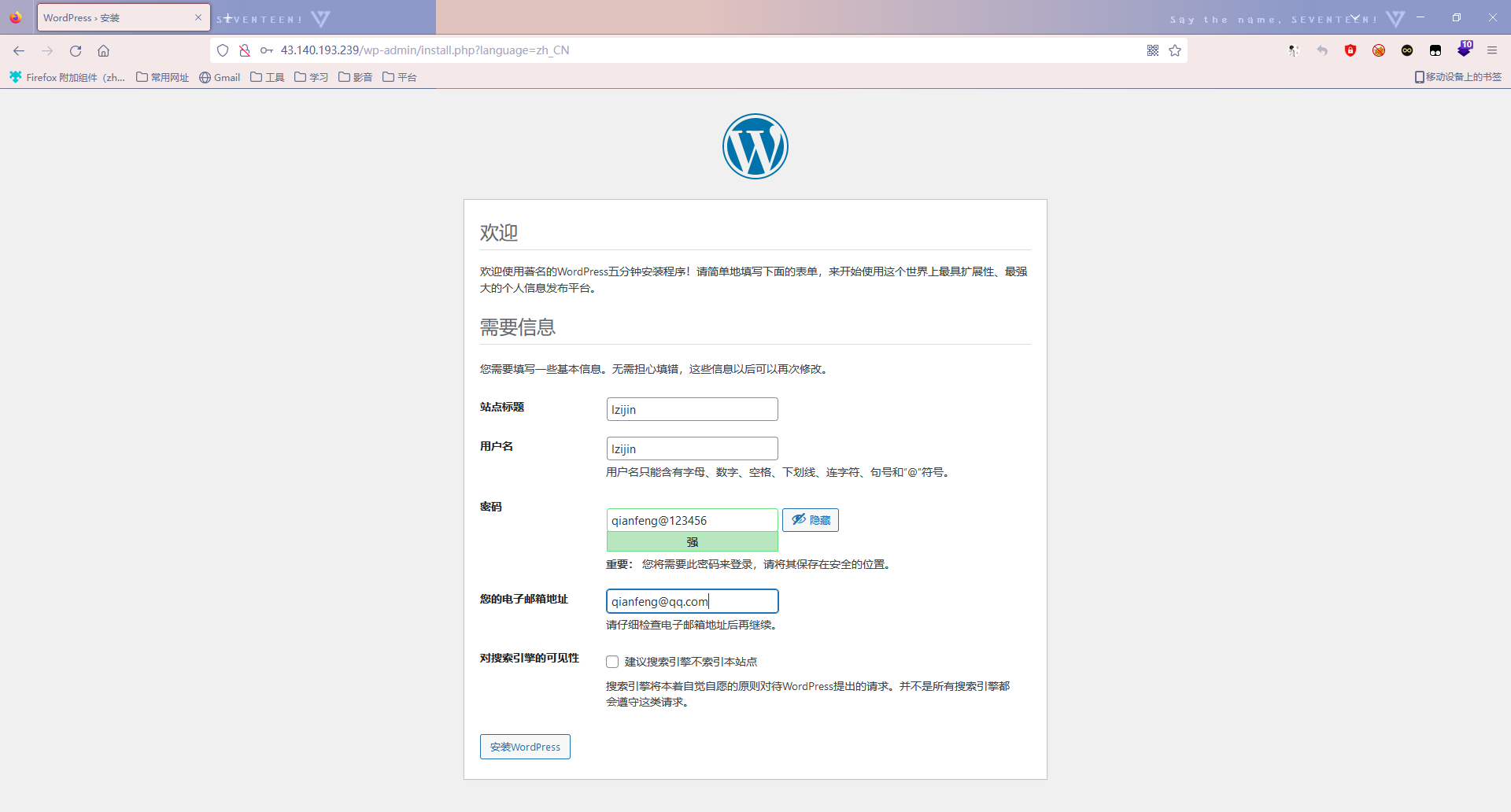The width and height of the screenshot is (1511, 812).
Task: Open the orange blocked-circle extension icon
Action: tap(1379, 50)
